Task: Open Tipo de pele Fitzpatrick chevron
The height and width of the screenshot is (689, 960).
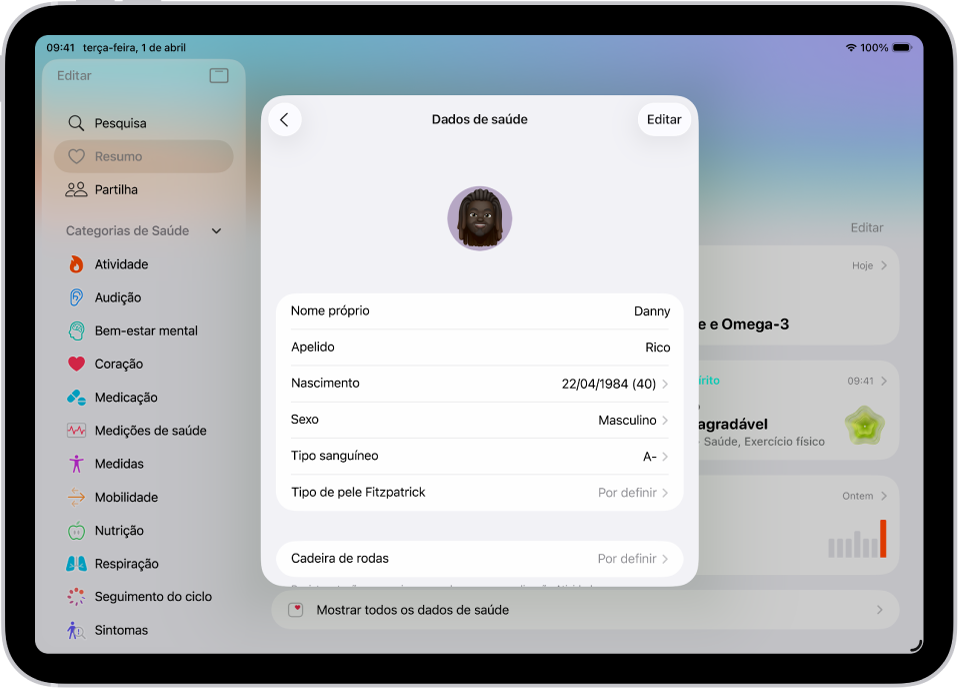Action: pos(665,492)
